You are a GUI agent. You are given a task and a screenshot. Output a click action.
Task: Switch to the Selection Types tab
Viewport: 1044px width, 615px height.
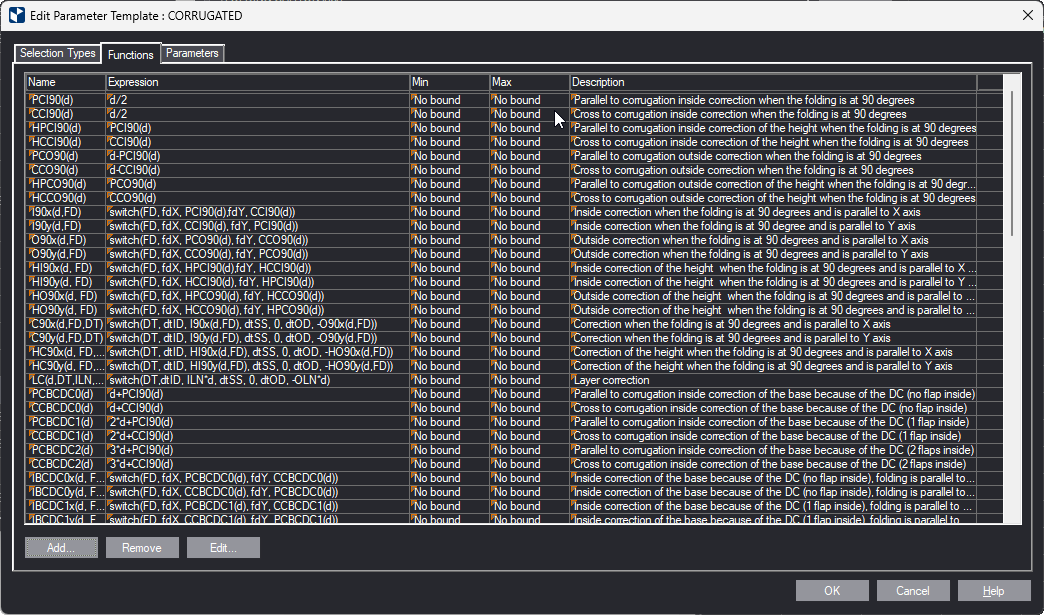point(58,53)
